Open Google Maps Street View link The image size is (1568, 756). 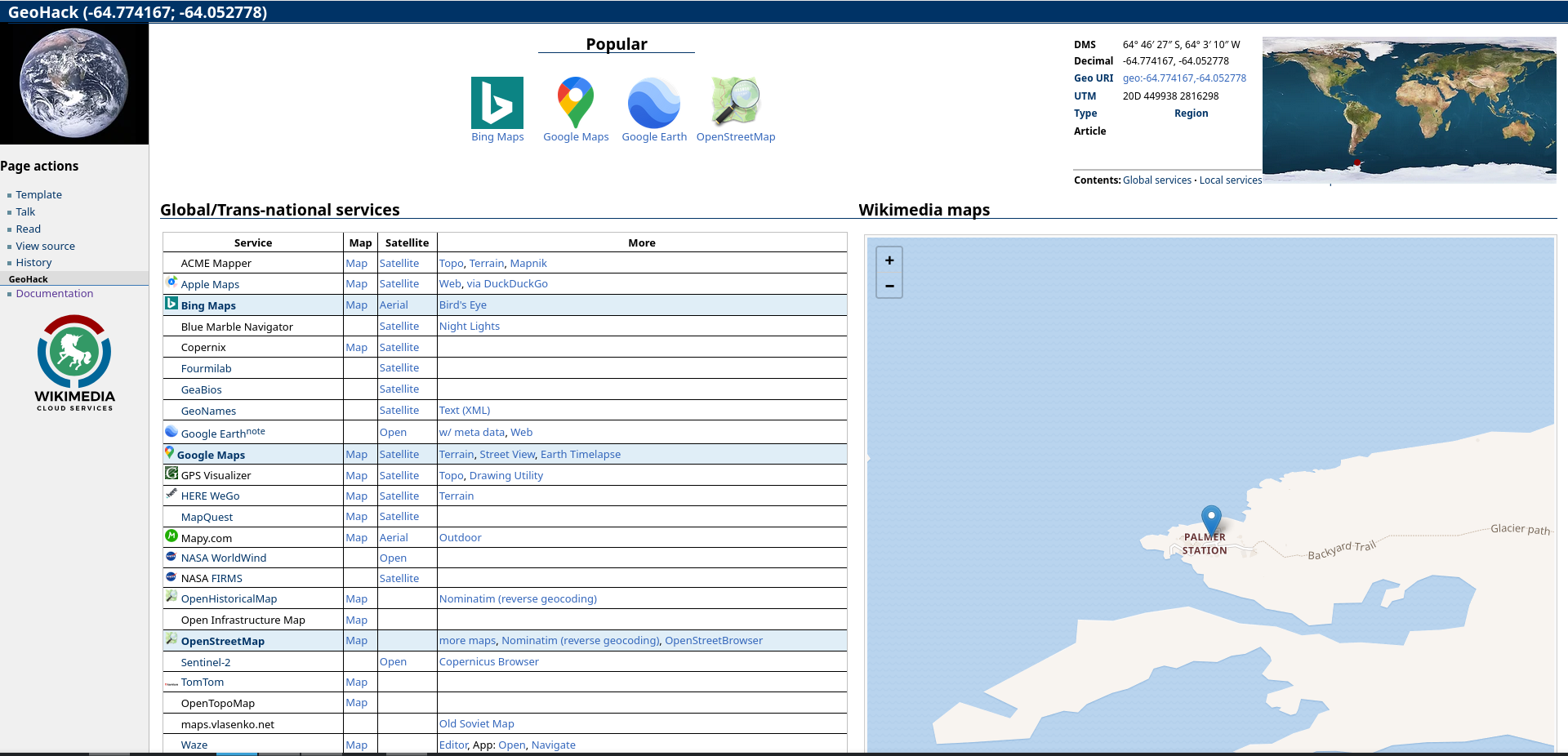click(x=508, y=454)
